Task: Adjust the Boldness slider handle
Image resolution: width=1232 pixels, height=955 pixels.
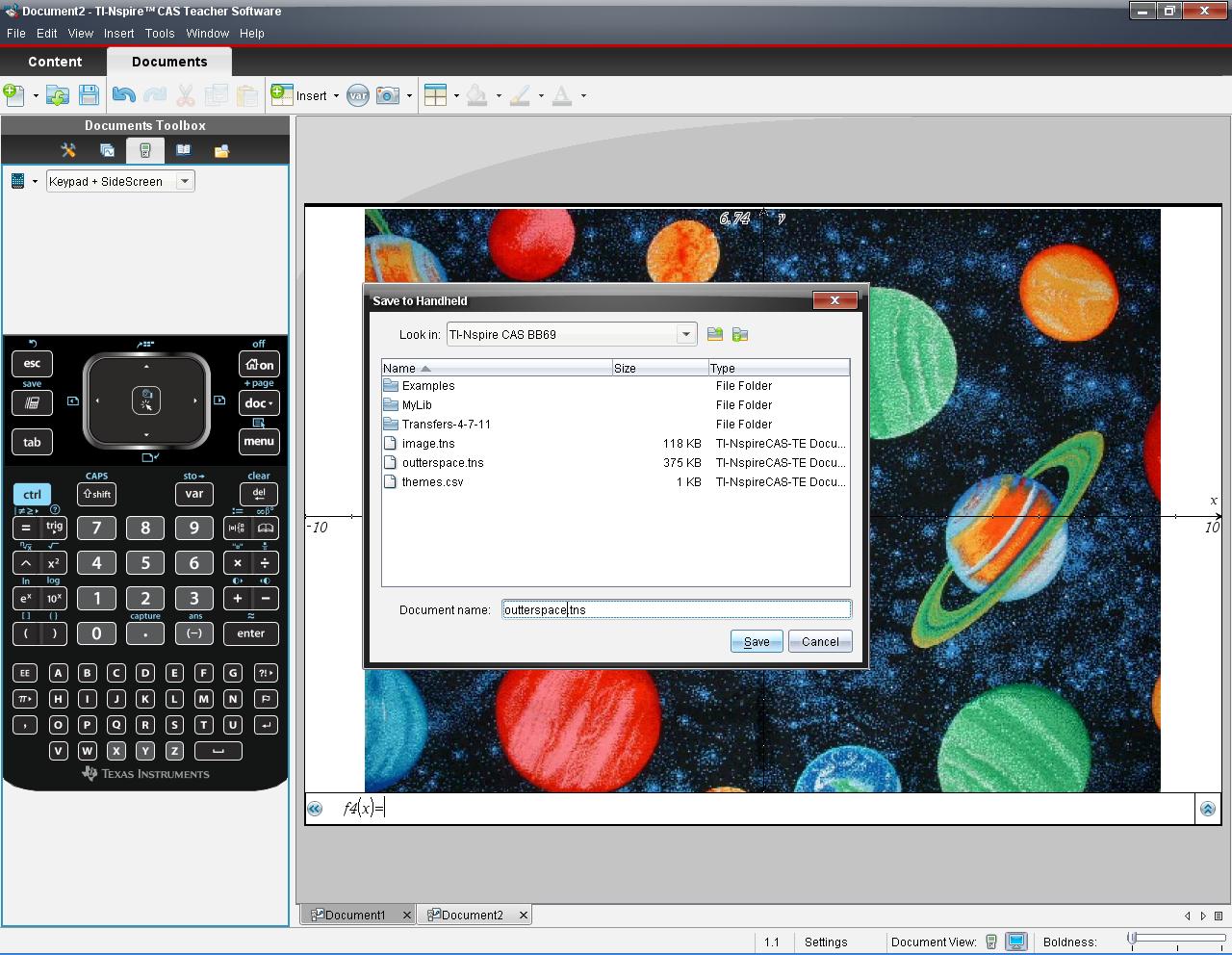Action: pyautogui.click(x=1133, y=938)
